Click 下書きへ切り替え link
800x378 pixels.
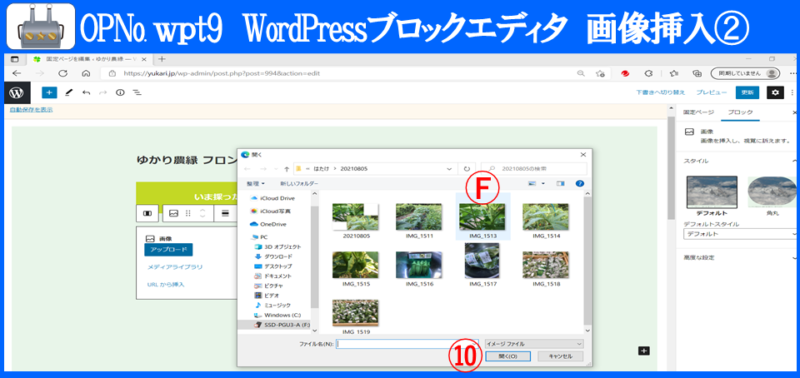click(661, 92)
